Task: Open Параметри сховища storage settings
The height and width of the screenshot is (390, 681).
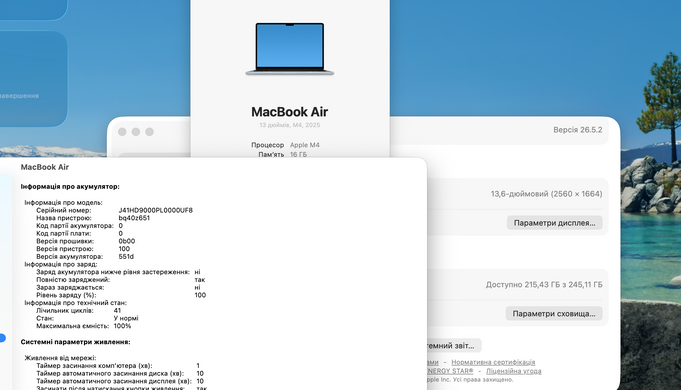Action: pyautogui.click(x=554, y=314)
